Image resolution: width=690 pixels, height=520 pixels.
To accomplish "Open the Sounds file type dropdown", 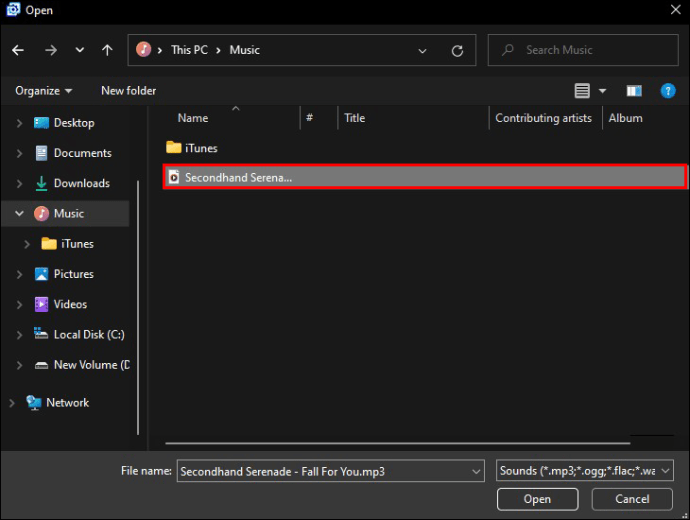I will click(x=584, y=471).
